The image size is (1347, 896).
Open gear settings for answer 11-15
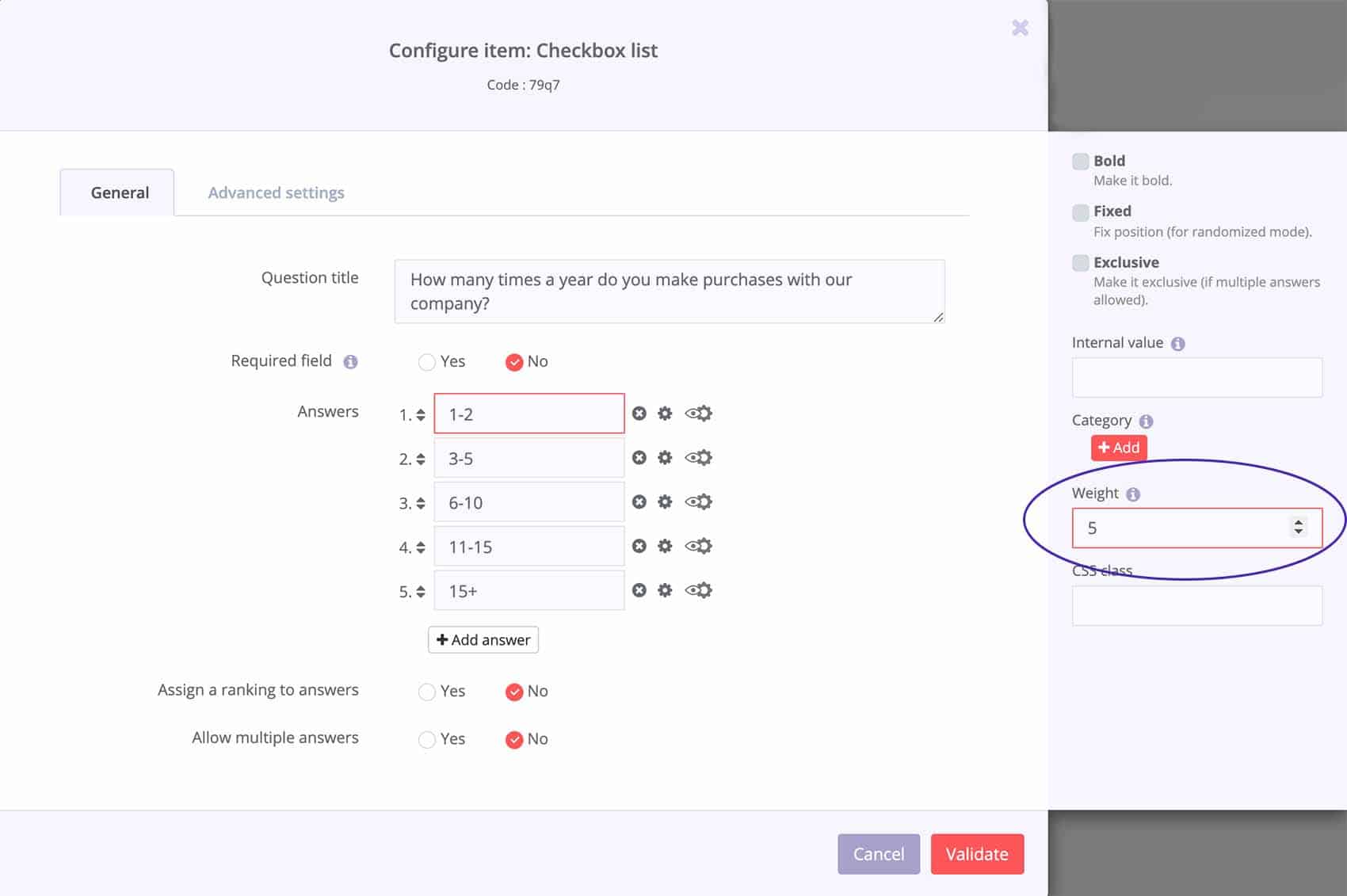point(665,547)
